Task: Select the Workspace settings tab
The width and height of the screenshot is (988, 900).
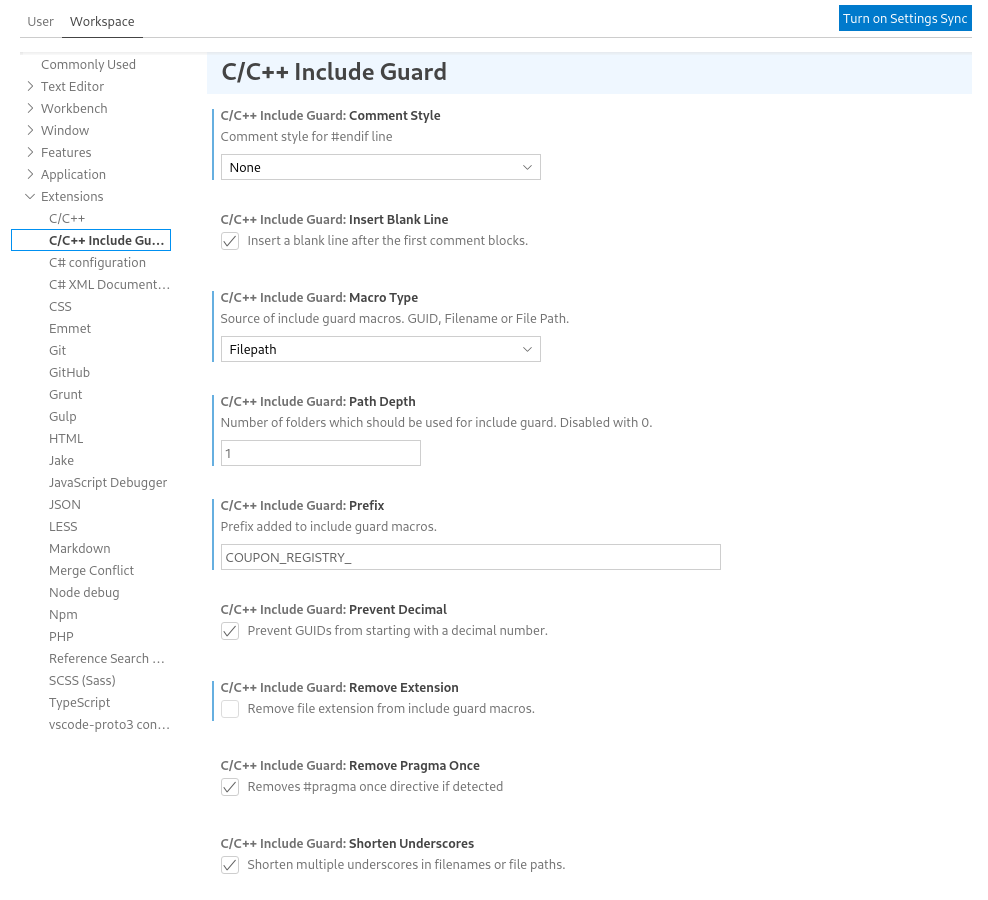Action: (102, 21)
